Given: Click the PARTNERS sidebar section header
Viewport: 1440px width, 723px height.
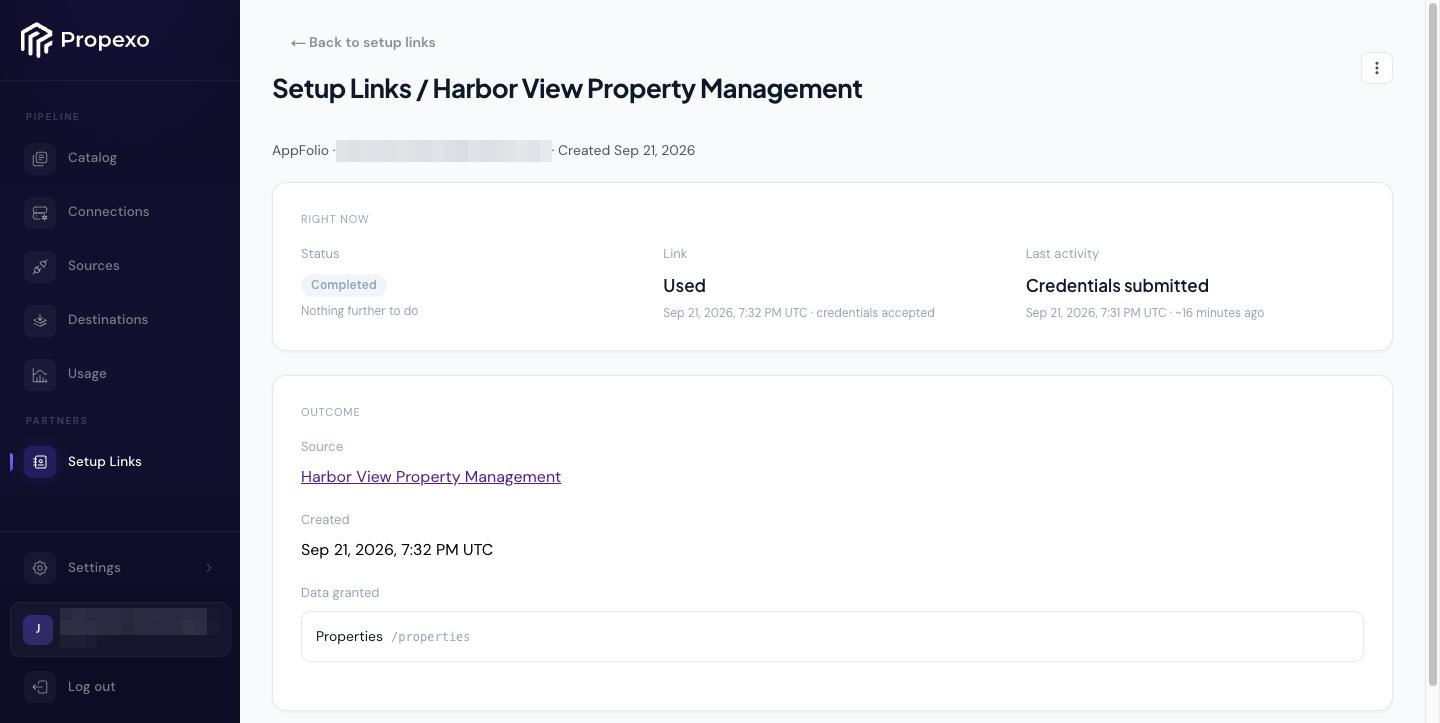Looking at the screenshot, I should [57, 421].
